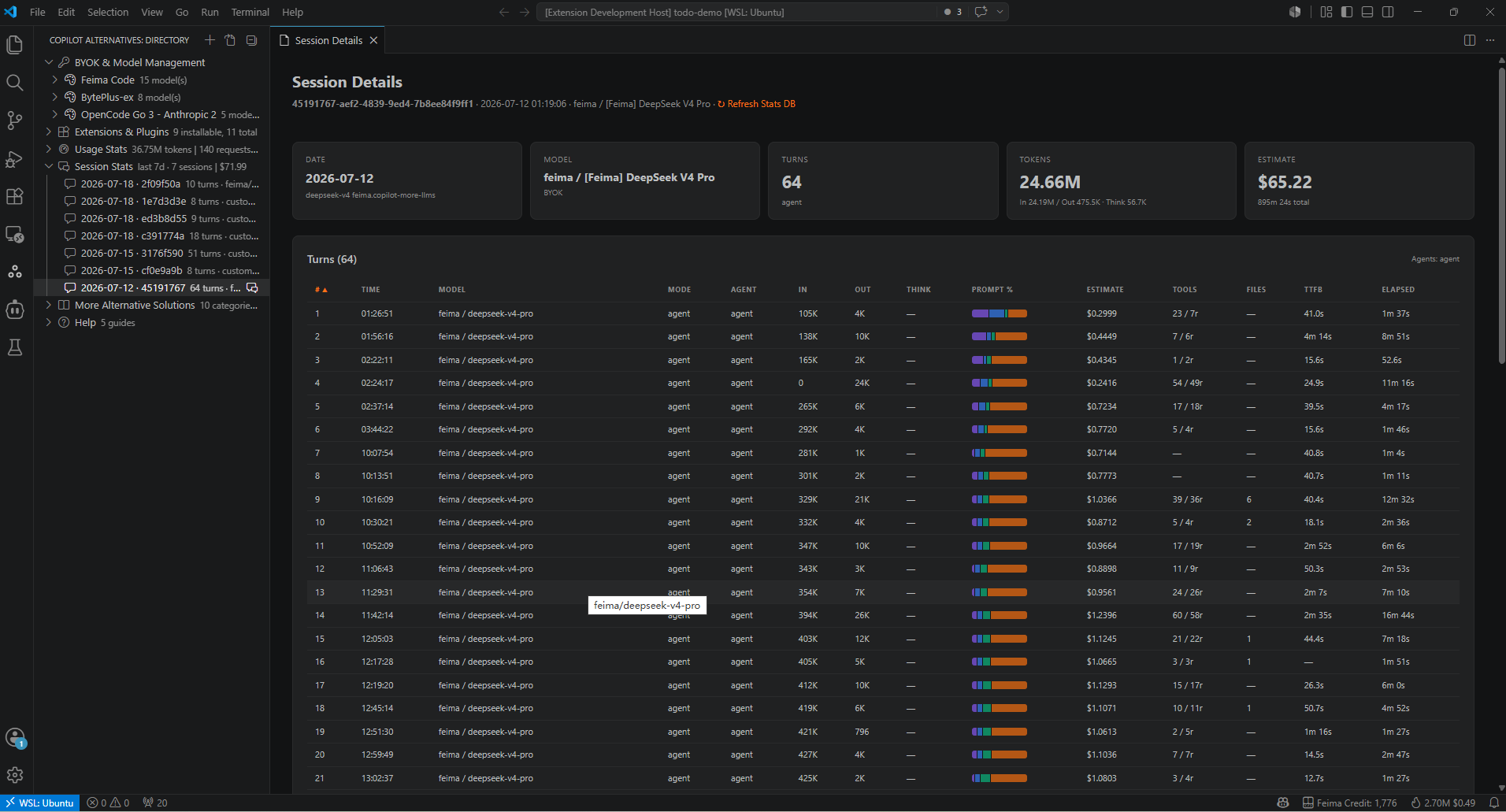This screenshot has width=1506, height=812.
Task: Split the editor right
Action: click(x=1470, y=40)
